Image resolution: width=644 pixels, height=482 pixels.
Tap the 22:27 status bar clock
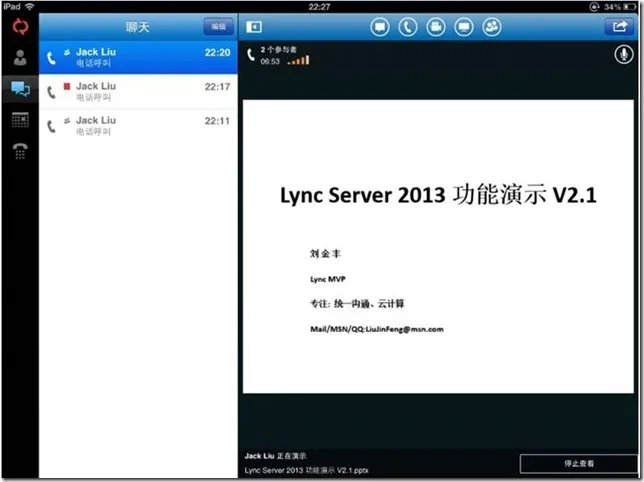[x=319, y=7]
